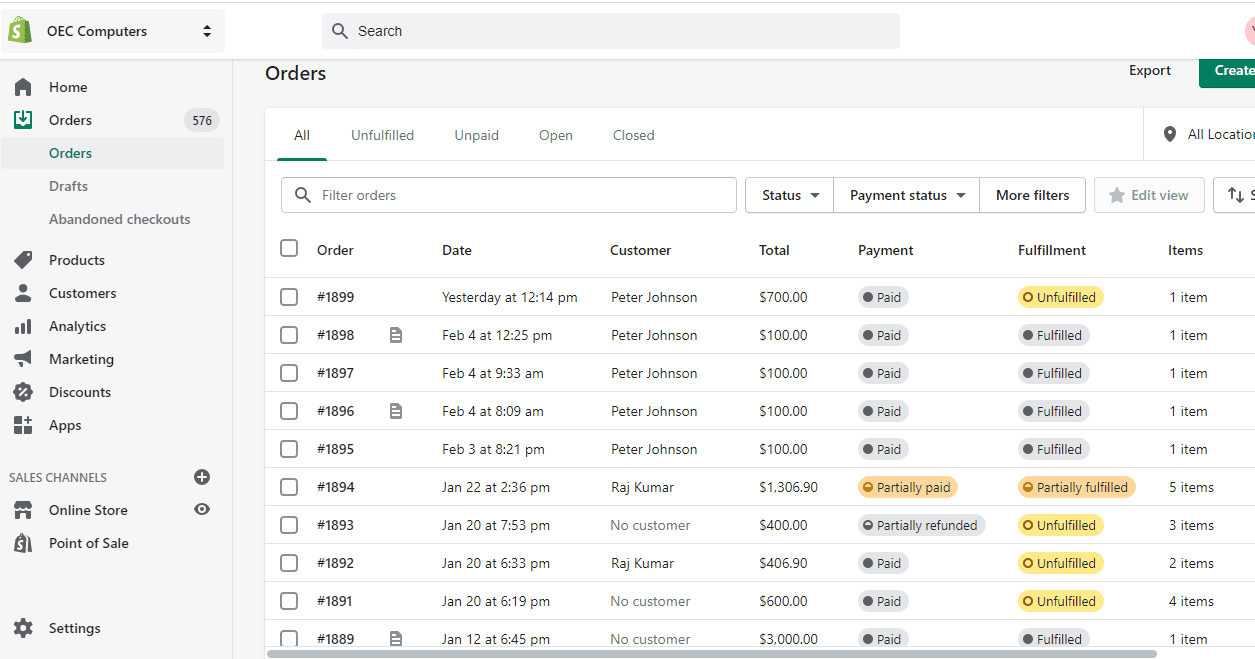
Task: Click the Export button
Action: (1150, 71)
